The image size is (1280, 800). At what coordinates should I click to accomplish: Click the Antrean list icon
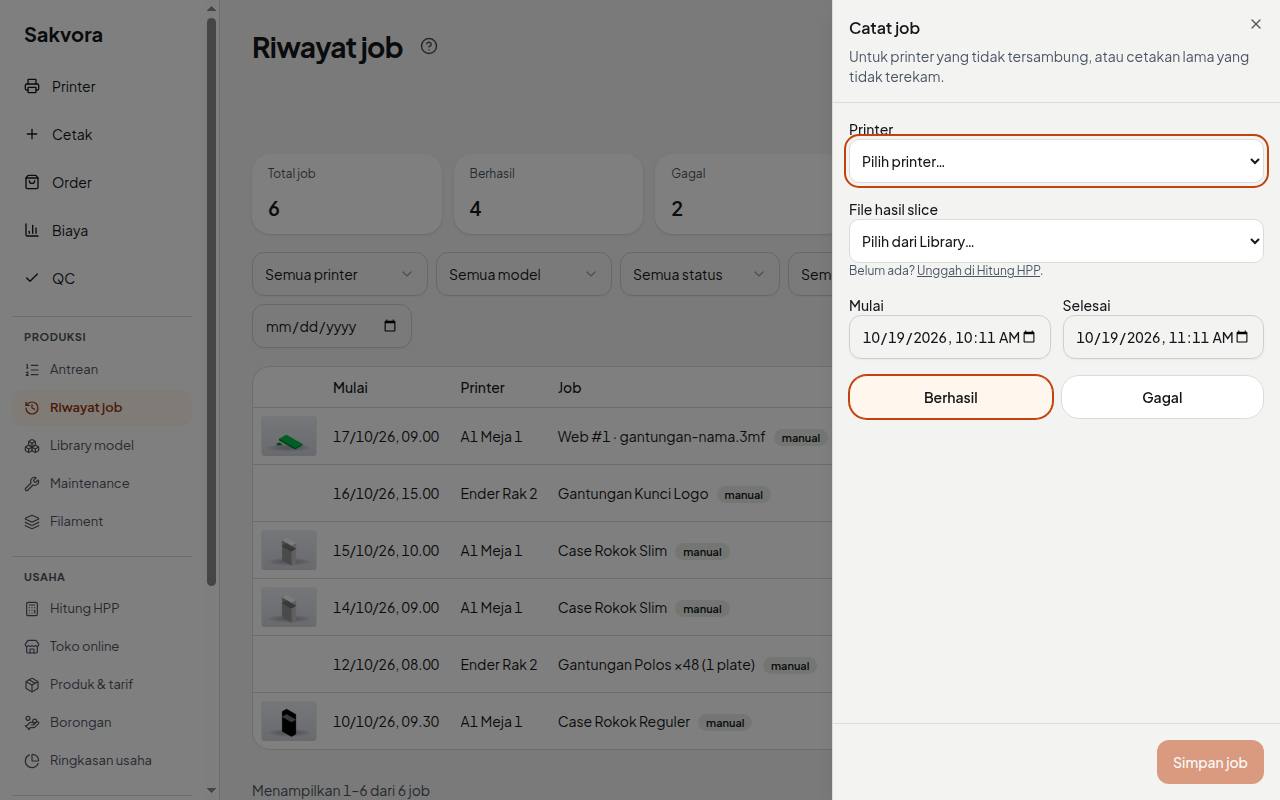[32, 369]
